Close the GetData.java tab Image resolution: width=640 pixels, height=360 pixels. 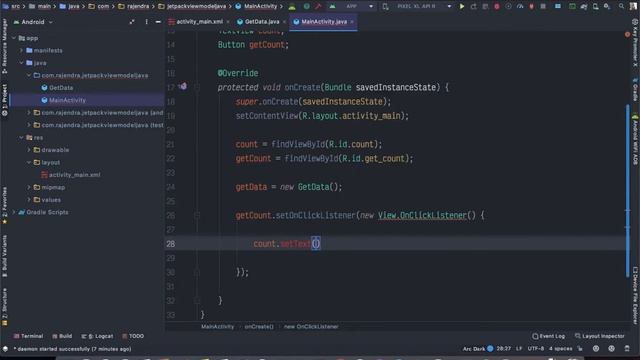pyautogui.click(x=284, y=22)
